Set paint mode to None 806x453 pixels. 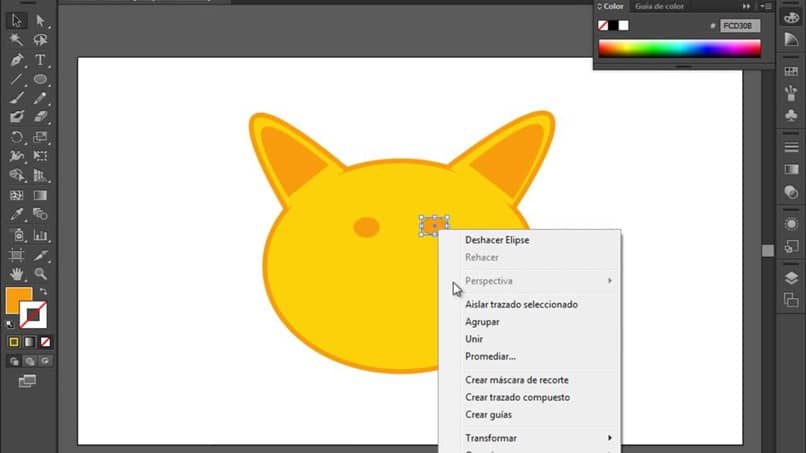point(45,342)
